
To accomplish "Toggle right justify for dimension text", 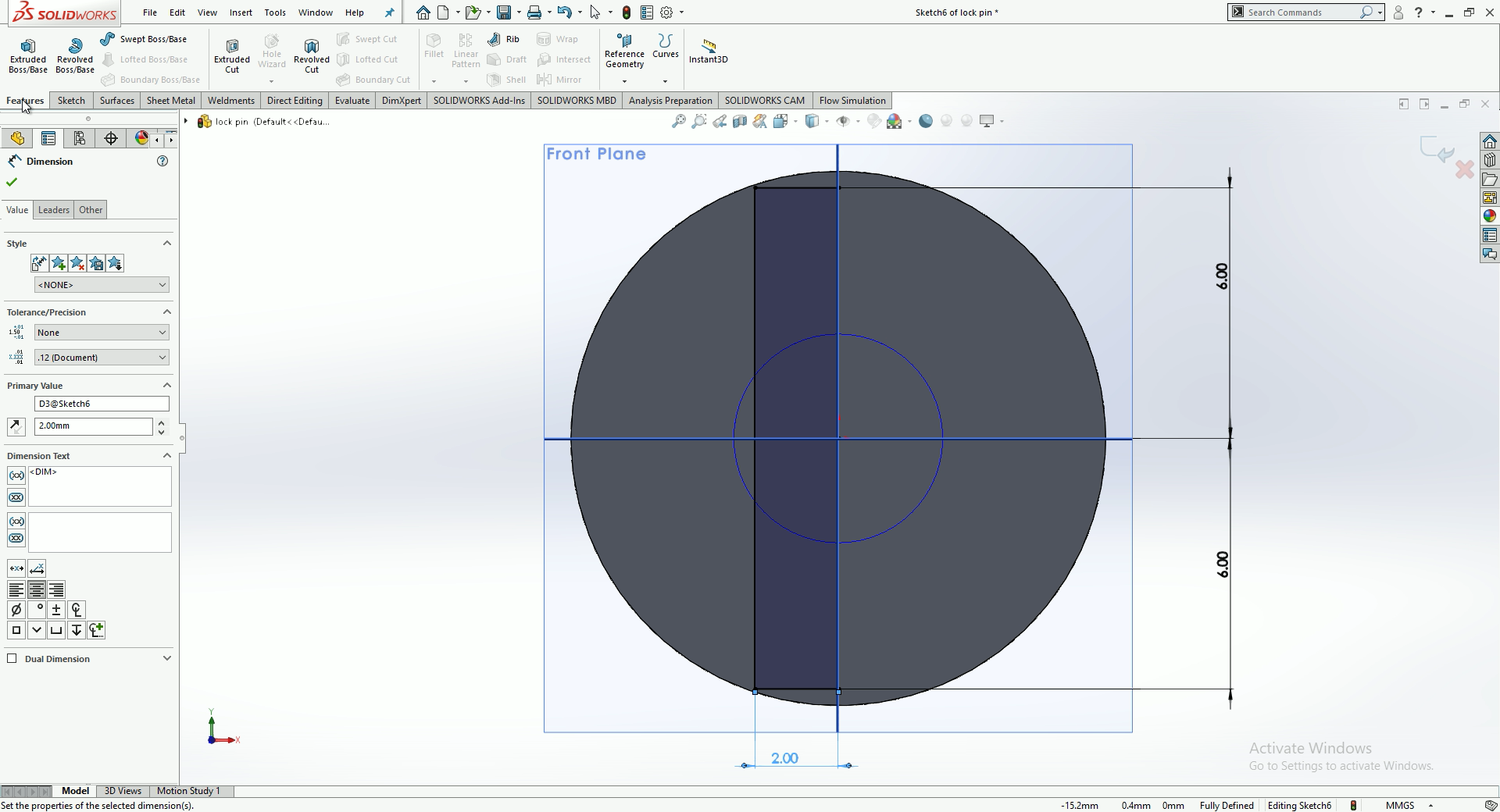I will [56, 589].
